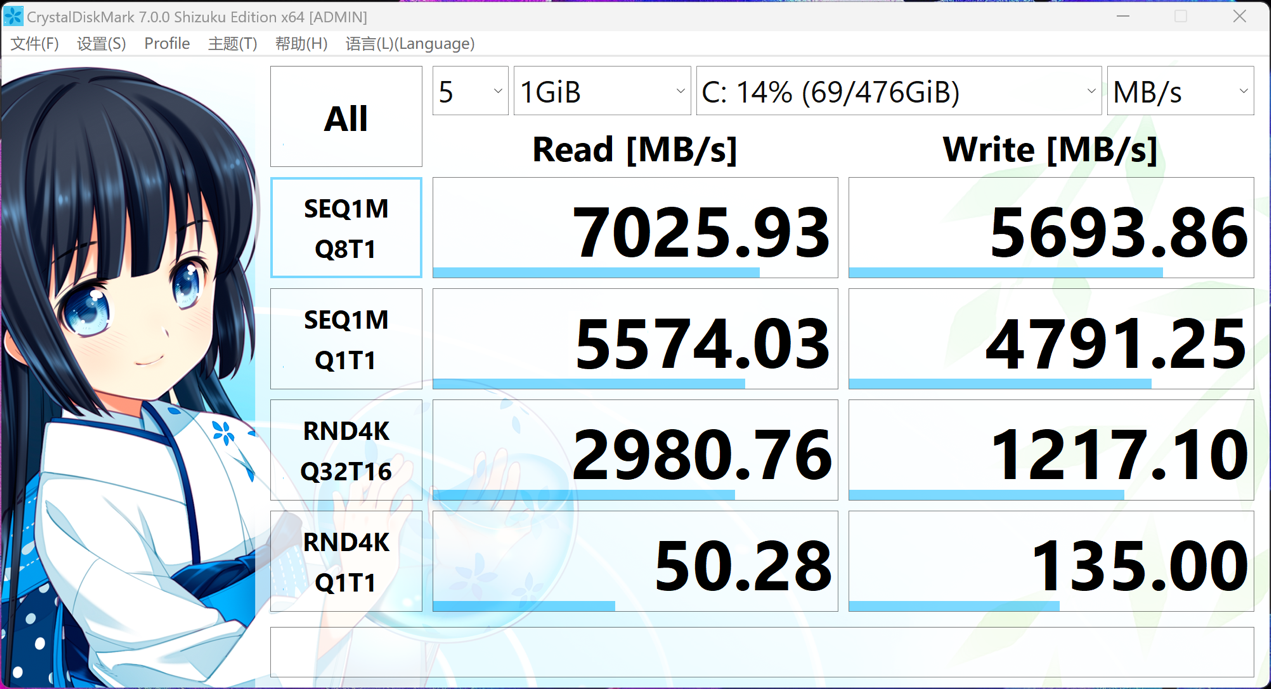Close the CrystalDiskMark window
1271x689 pixels.
pyautogui.click(x=1239, y=16)
